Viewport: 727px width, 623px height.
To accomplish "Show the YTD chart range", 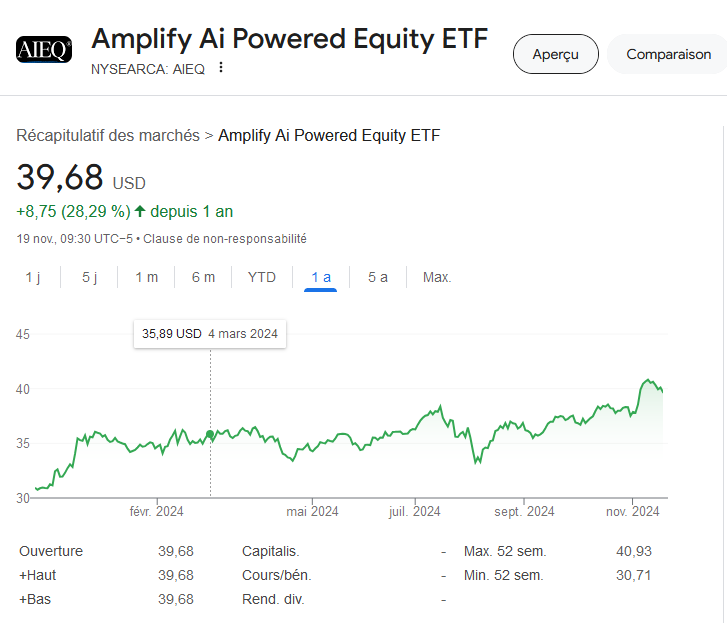I will pyautogui.click(x=262, y=277).
